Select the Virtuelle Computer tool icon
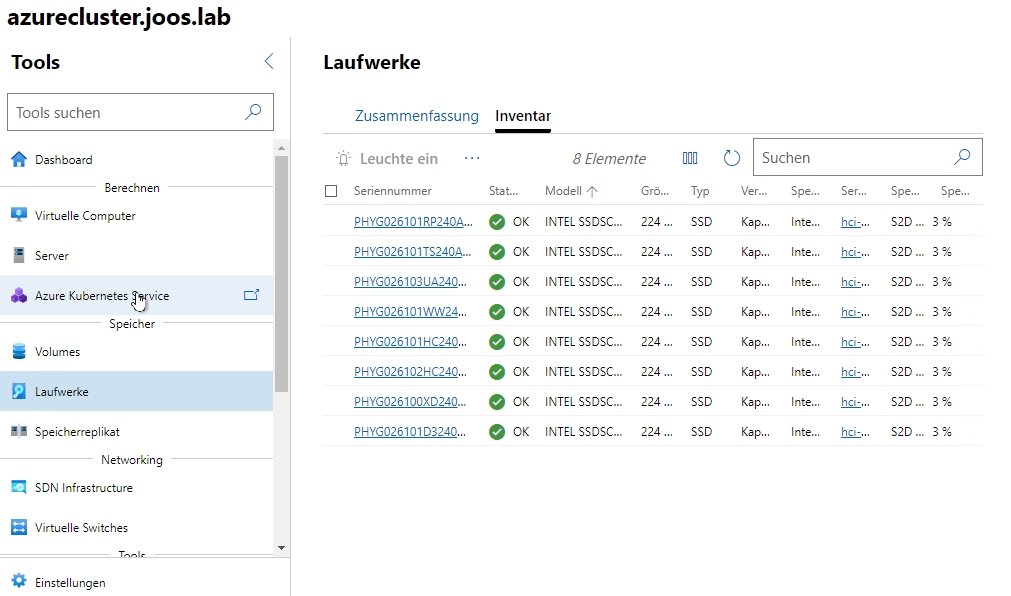 (x=20, y=215)
